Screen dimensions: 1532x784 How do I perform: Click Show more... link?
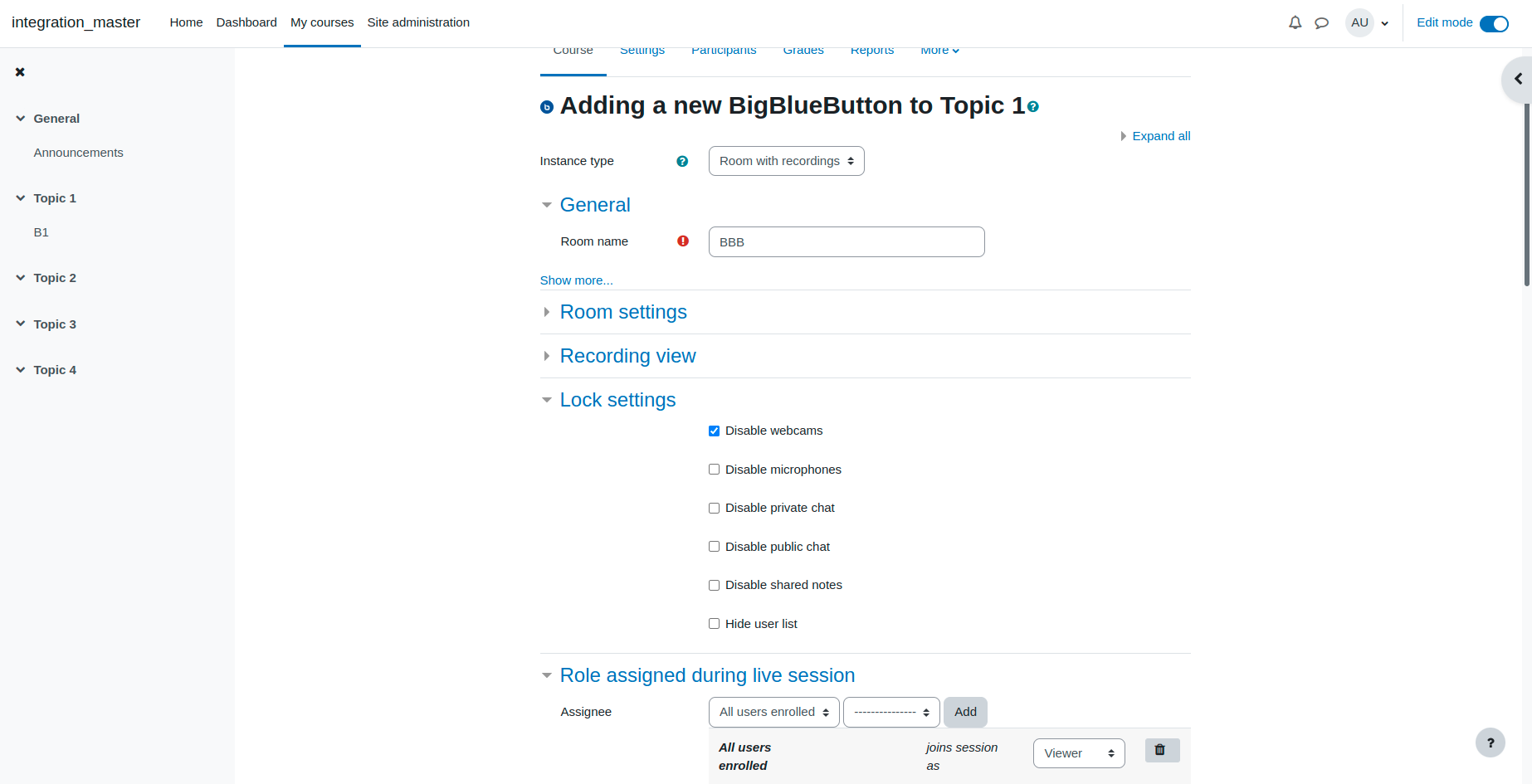(577, 280)
